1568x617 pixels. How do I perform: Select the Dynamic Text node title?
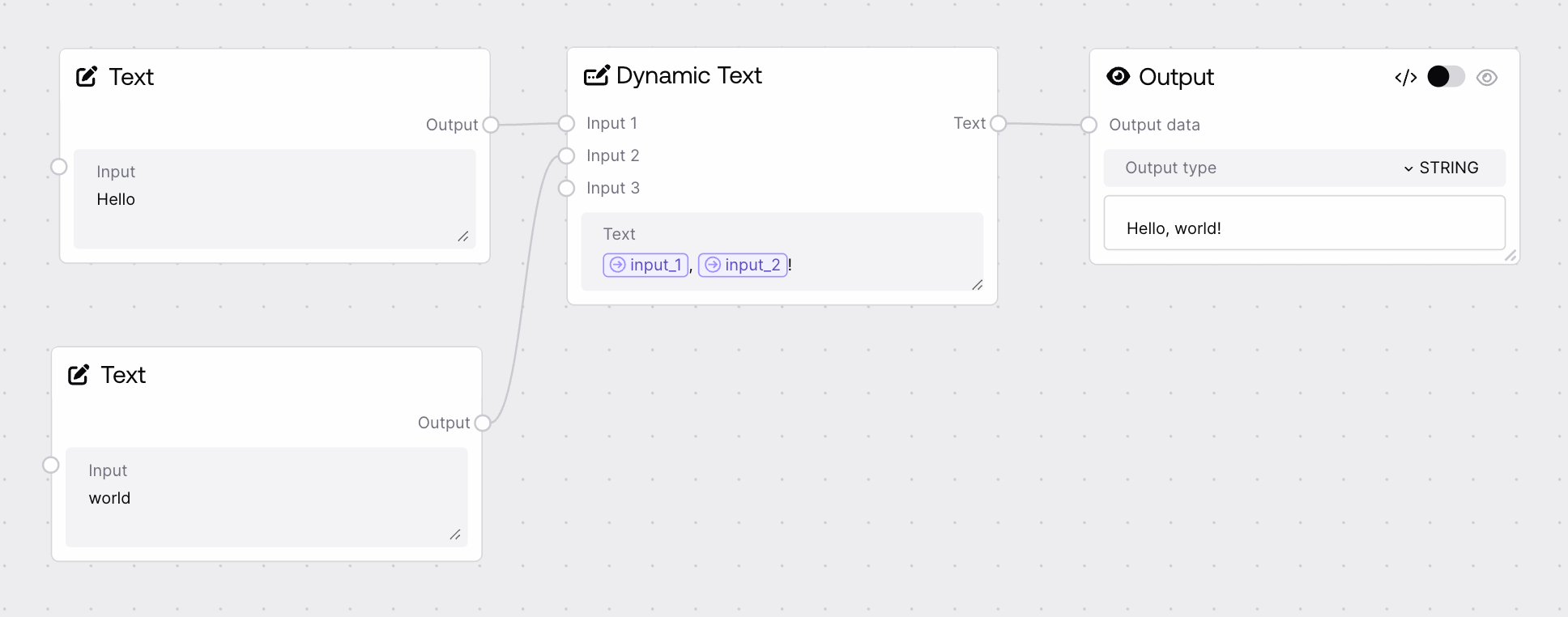(x=688, y=75)
